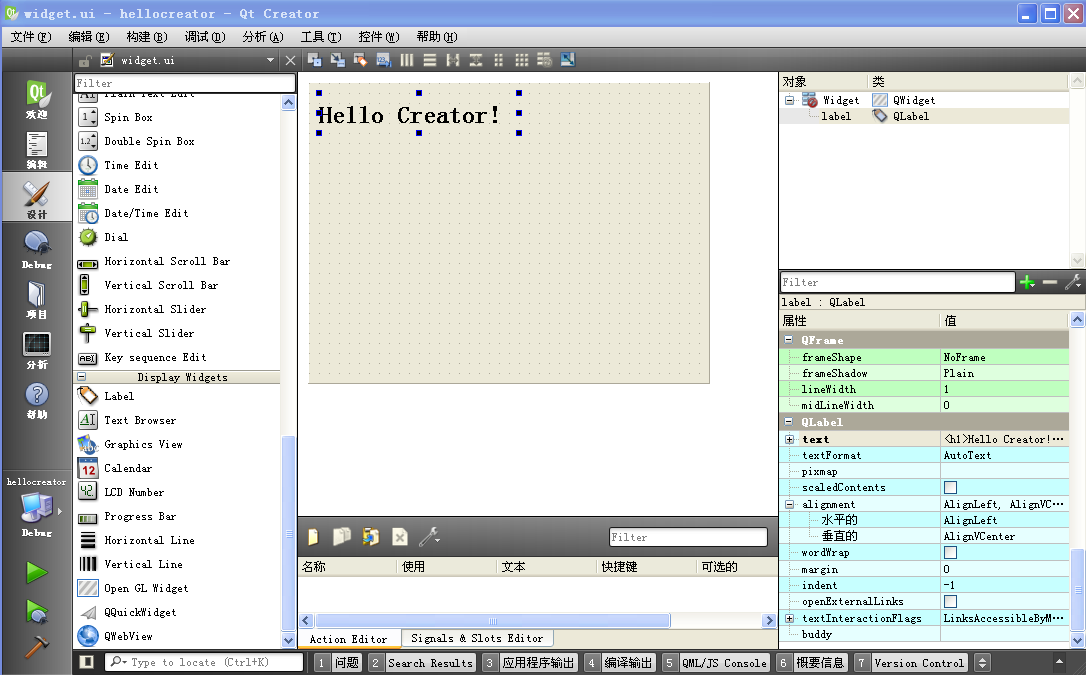Select the Progress Bar widget in widget box
Viewport: 1086px width, 675px height.
140,516
